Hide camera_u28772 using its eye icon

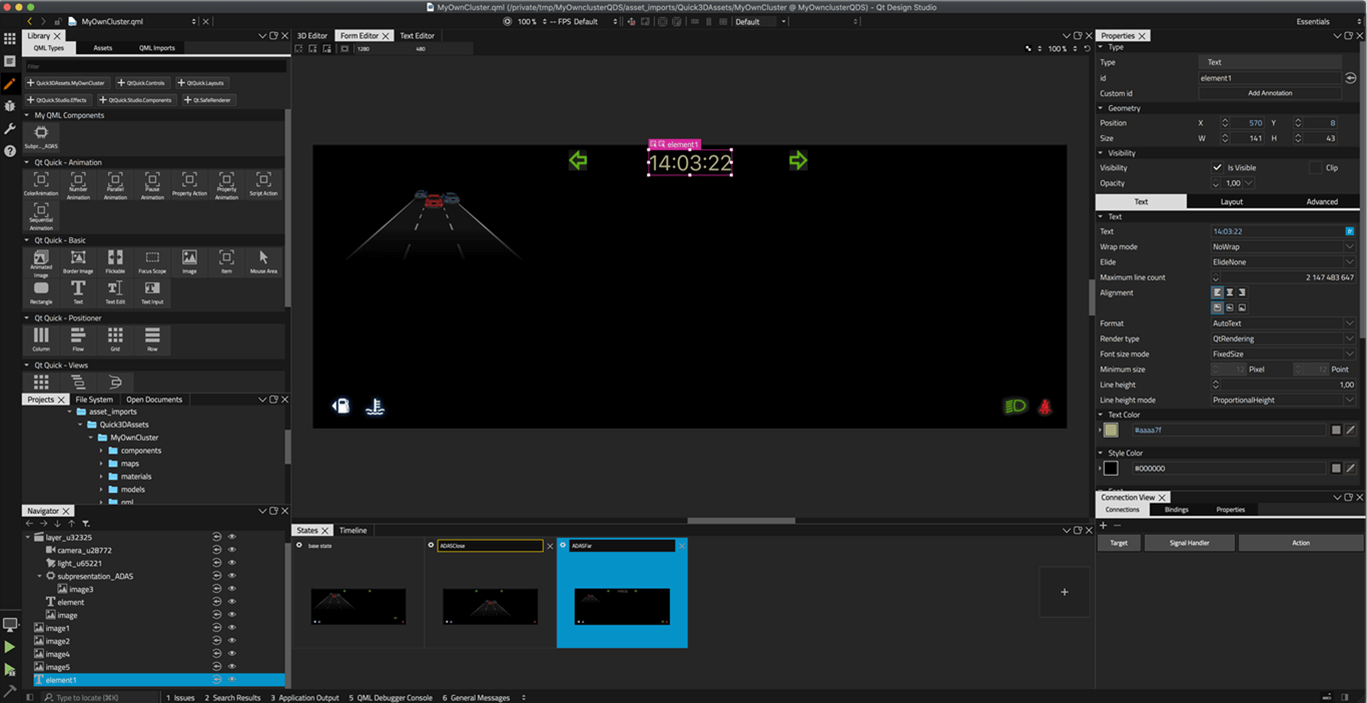(x=232, y=550)
